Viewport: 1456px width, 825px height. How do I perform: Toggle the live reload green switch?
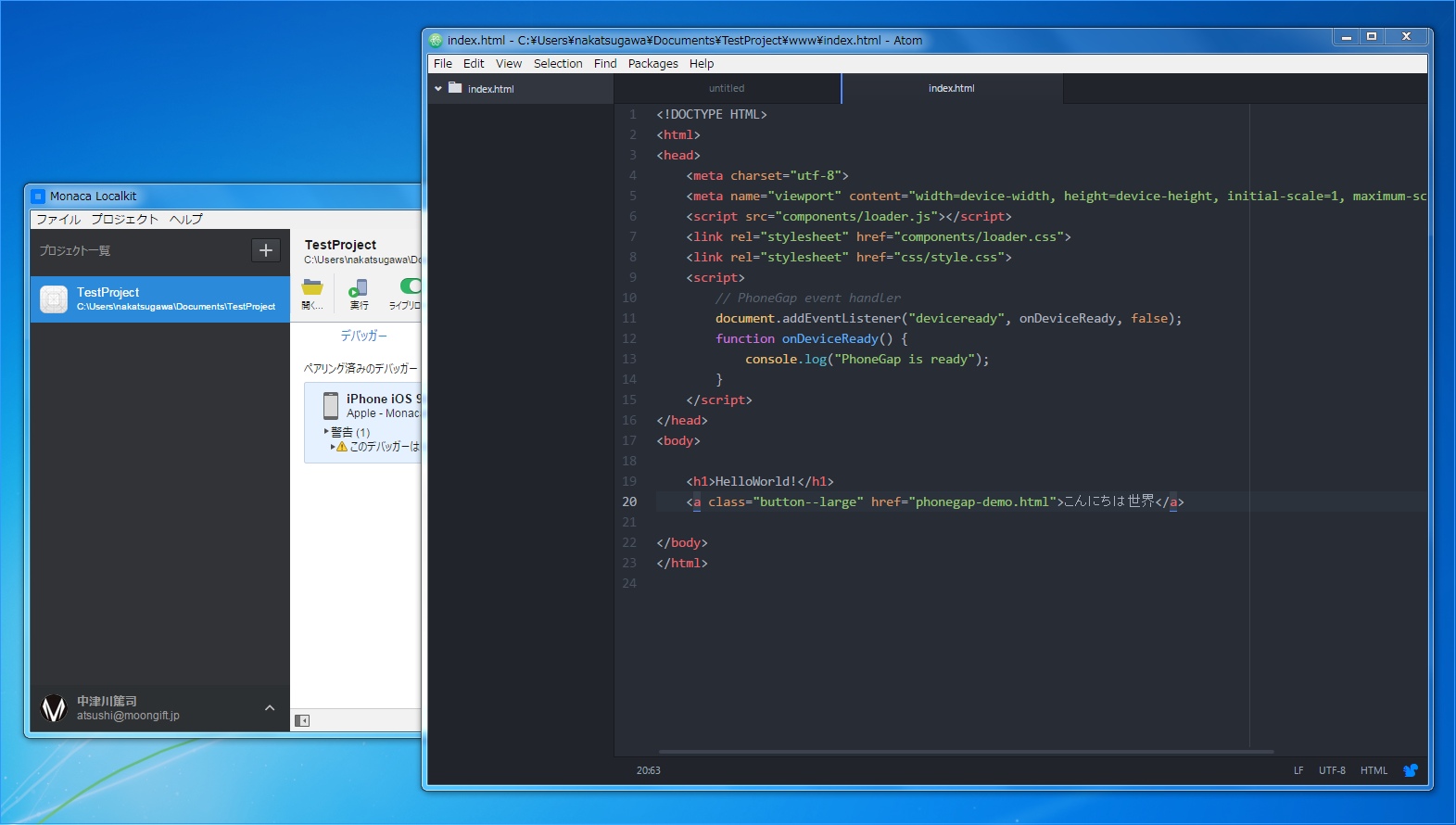[411, 286]
